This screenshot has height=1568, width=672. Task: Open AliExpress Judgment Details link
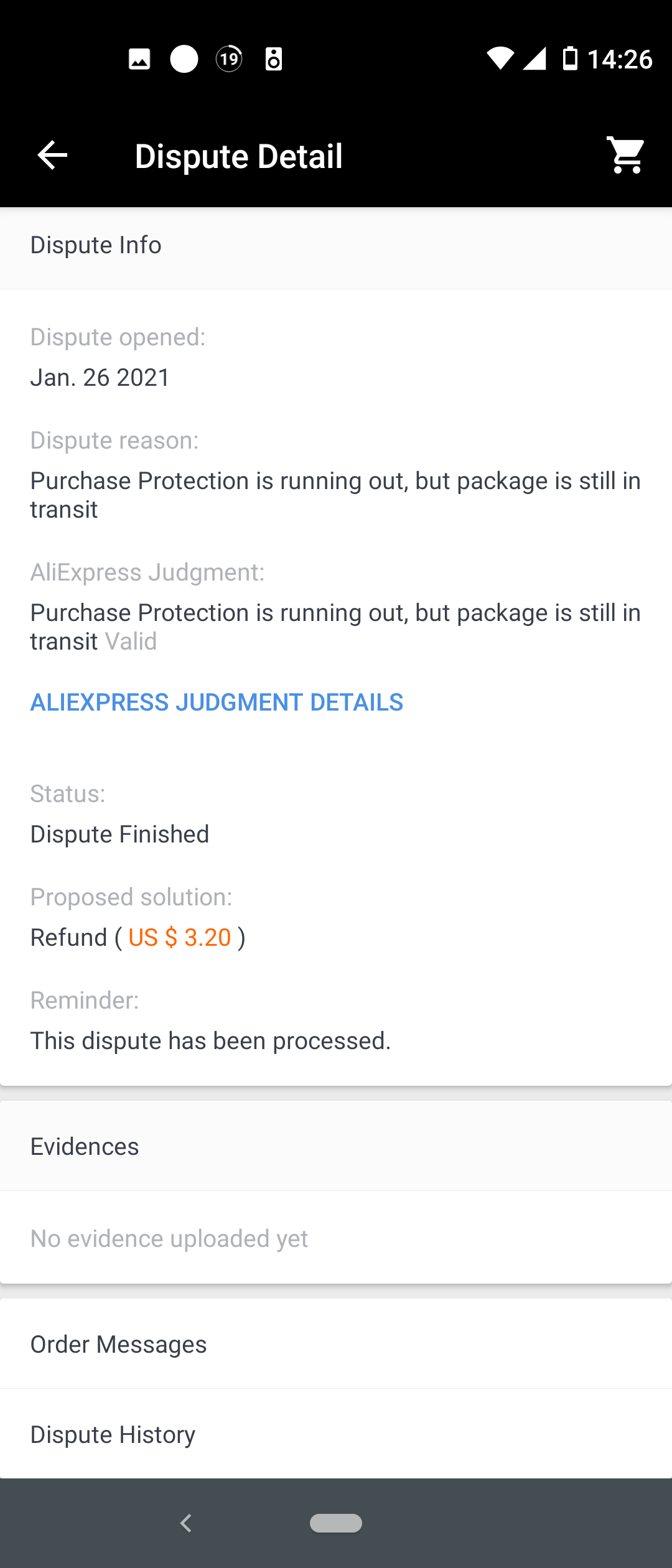(217, 702)
